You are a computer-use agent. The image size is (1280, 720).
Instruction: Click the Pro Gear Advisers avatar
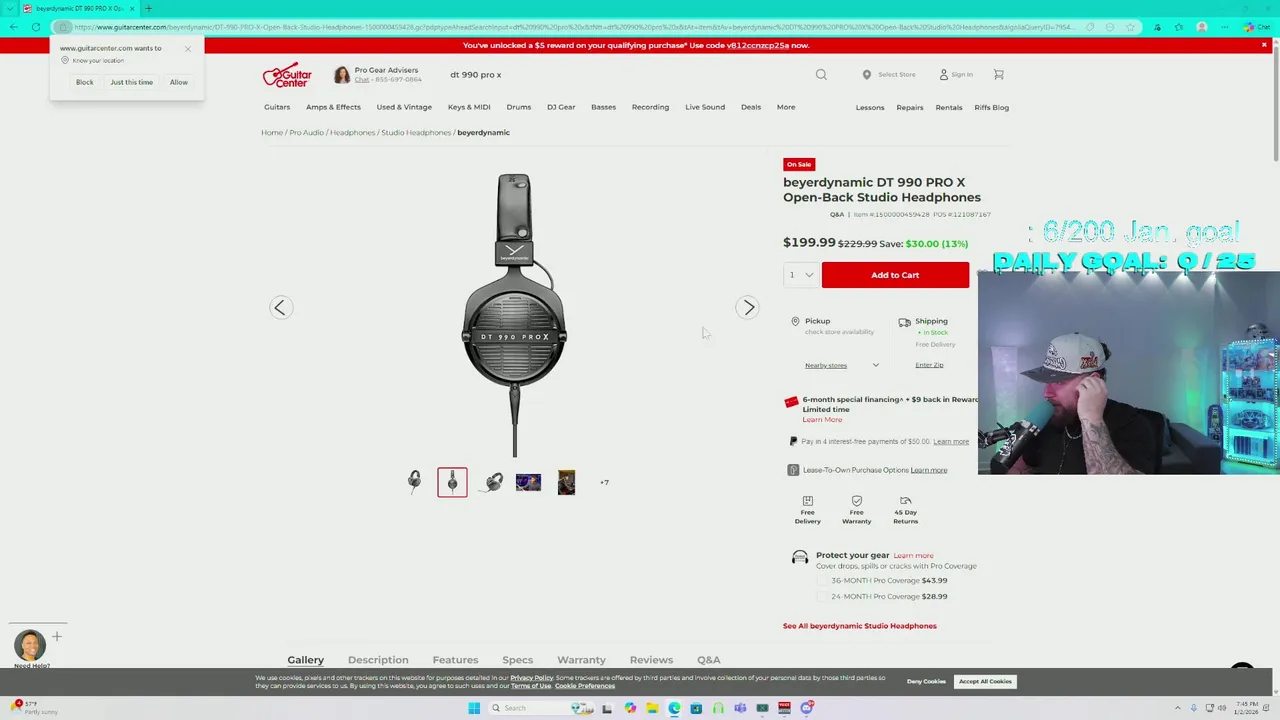[341, 75]
